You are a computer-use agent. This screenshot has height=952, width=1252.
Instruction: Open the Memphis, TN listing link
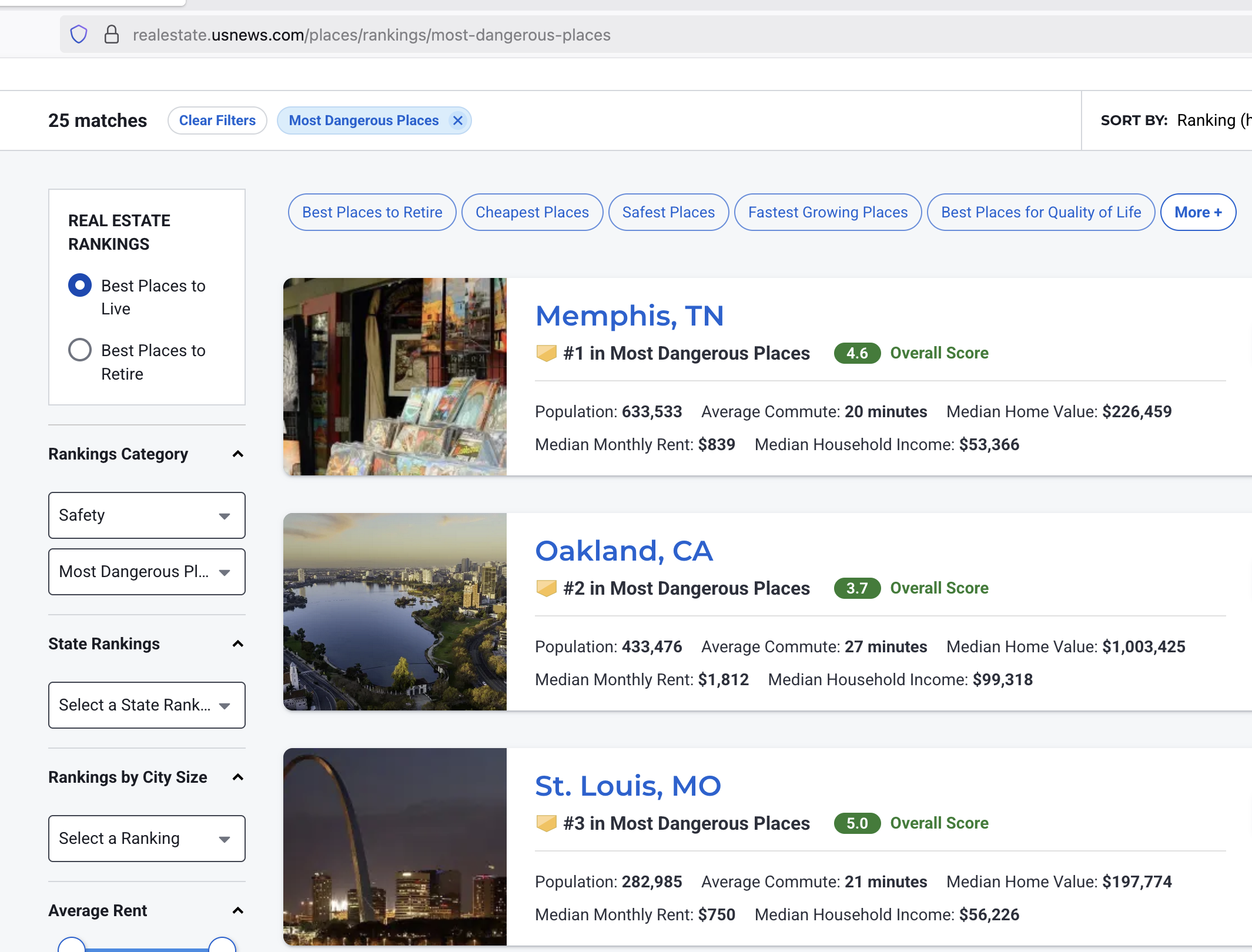[629, 316]
